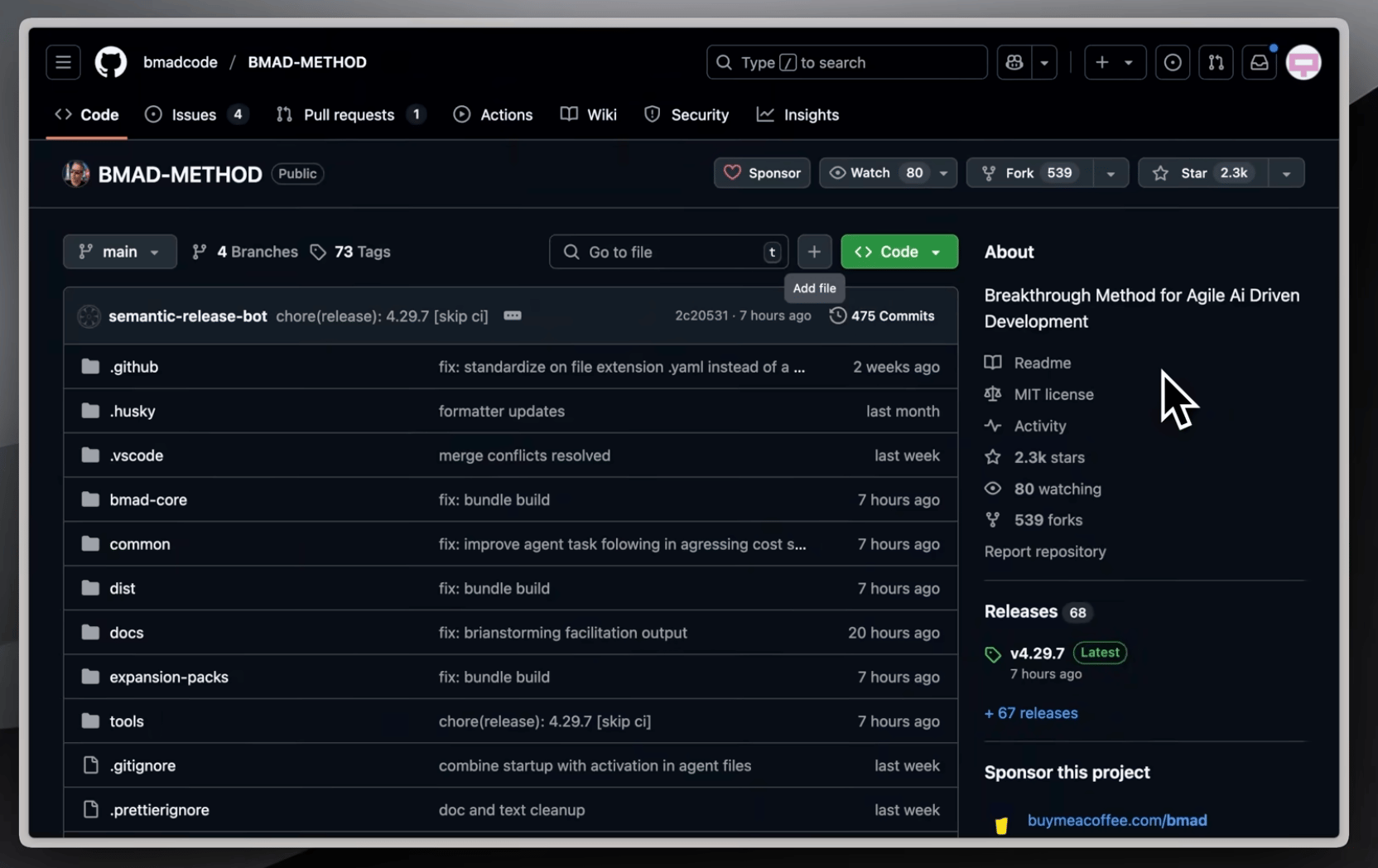The width and height of the screenshot is (1378, 868).
Task: Open the Releases heading link
Action: click(1021, 611)
